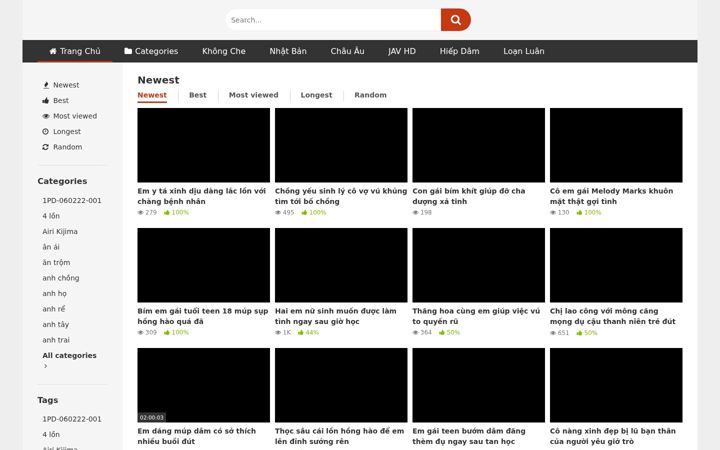Open the anh rể category
Viewport: 720px width, 450px height.
click(54, 309)
